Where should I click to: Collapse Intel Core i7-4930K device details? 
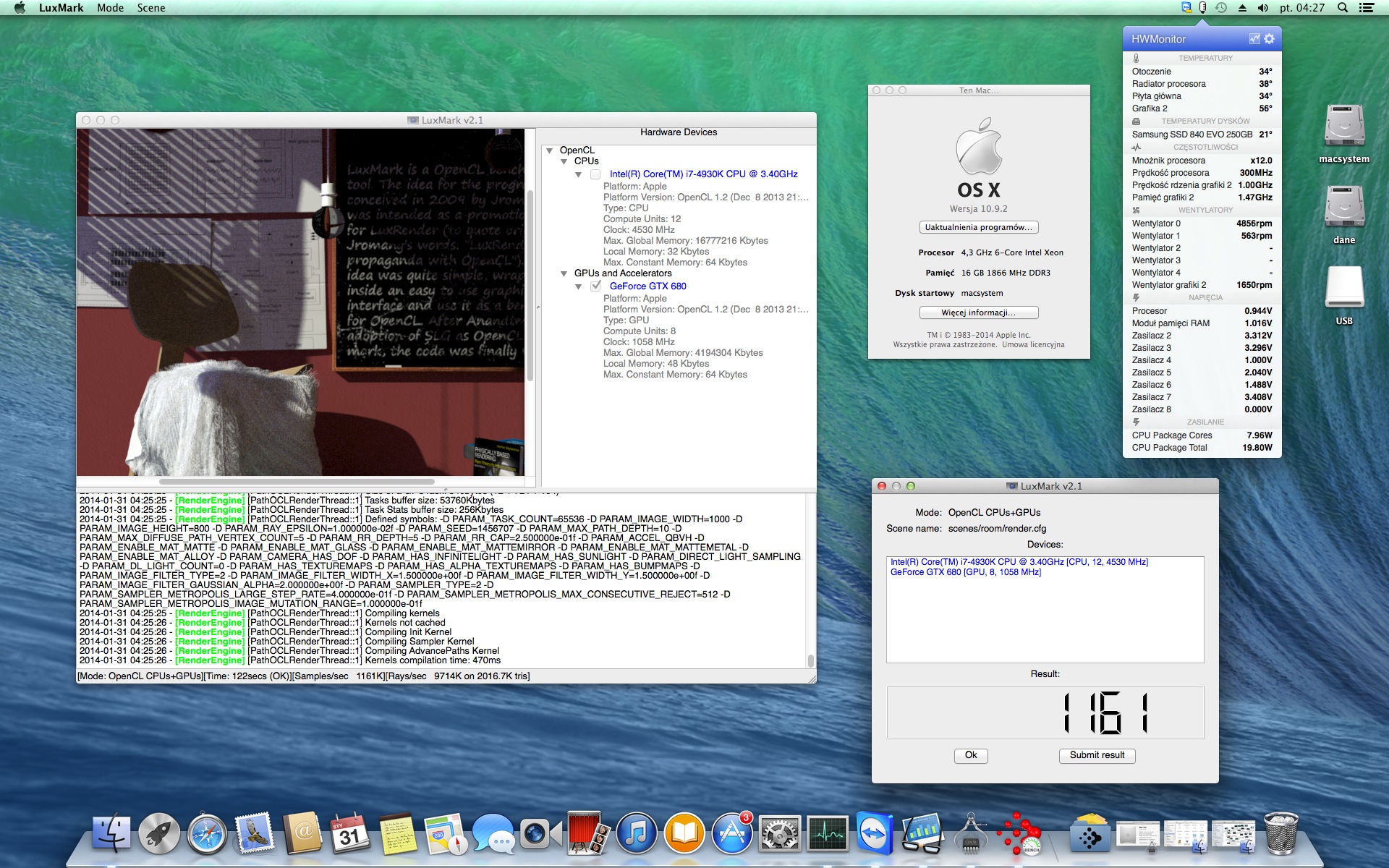tap(579, 174)
